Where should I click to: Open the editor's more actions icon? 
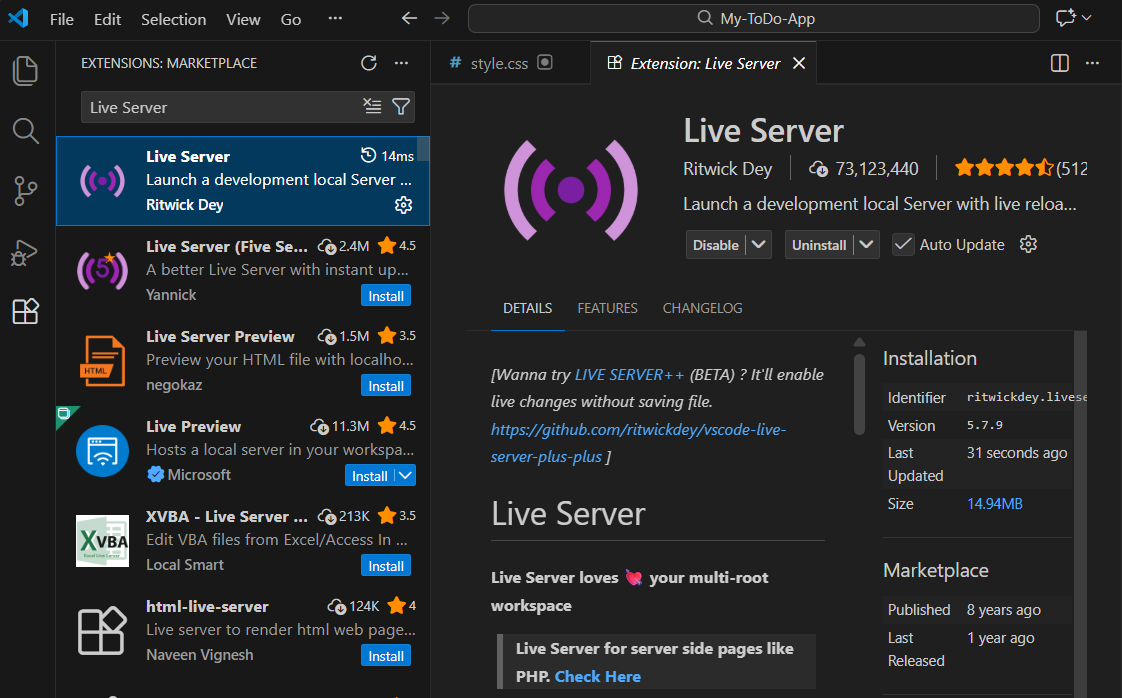click(1093, 62)
